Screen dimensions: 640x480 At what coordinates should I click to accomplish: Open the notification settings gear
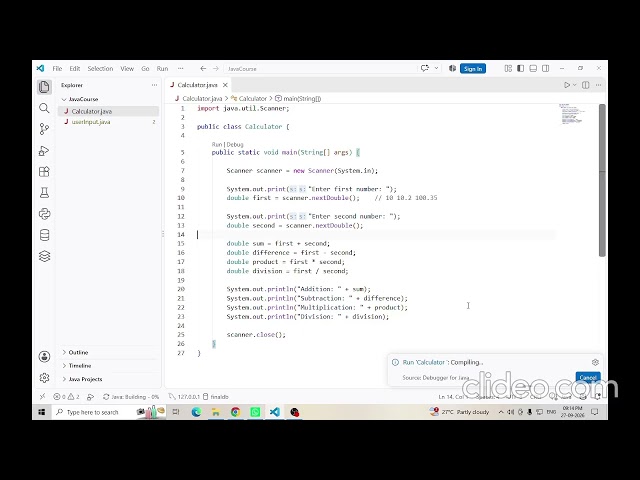[595, 362]
